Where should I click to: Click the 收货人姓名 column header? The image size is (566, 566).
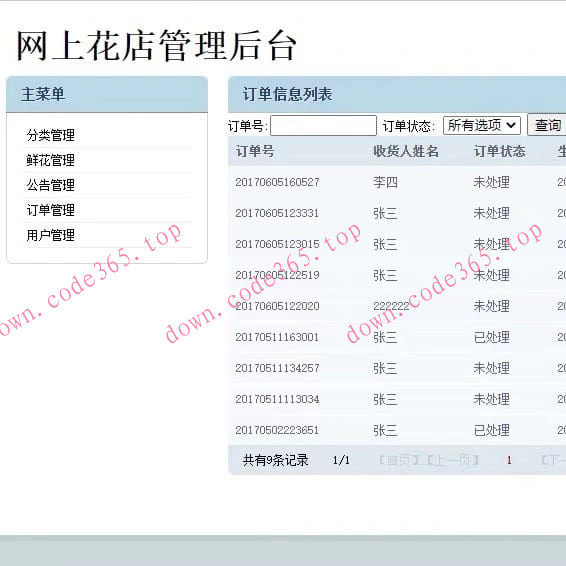point(406,151)
